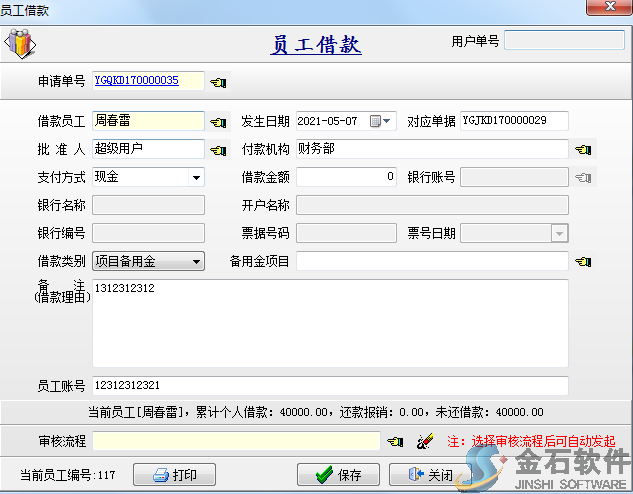The image size is (633, 494).
Task: Click the calendar icon in 发生日期
Action: 376,121
